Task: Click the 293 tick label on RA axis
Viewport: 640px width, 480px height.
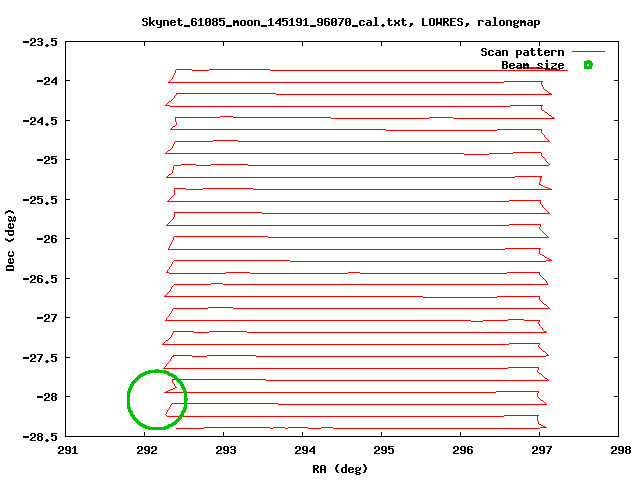Action: pos(226,450)
